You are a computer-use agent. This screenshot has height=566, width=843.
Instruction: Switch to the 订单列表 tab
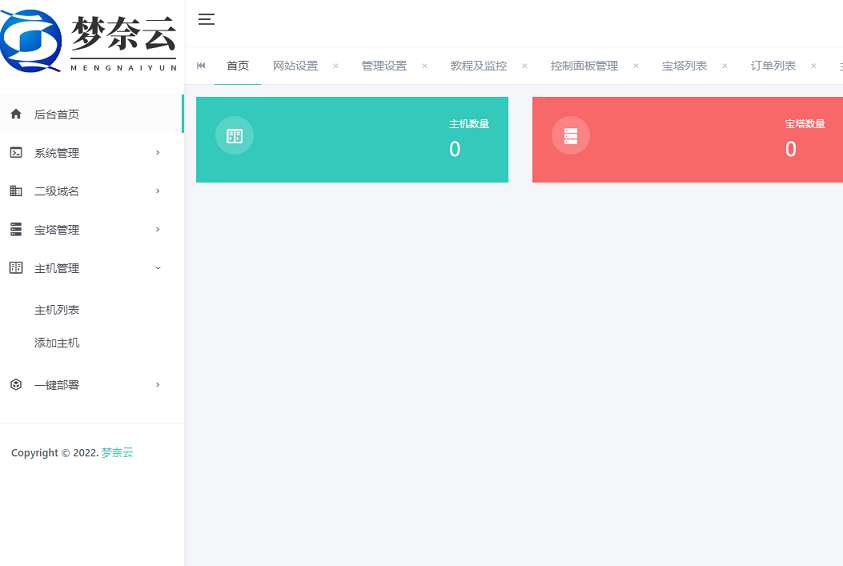click(773, 66)
